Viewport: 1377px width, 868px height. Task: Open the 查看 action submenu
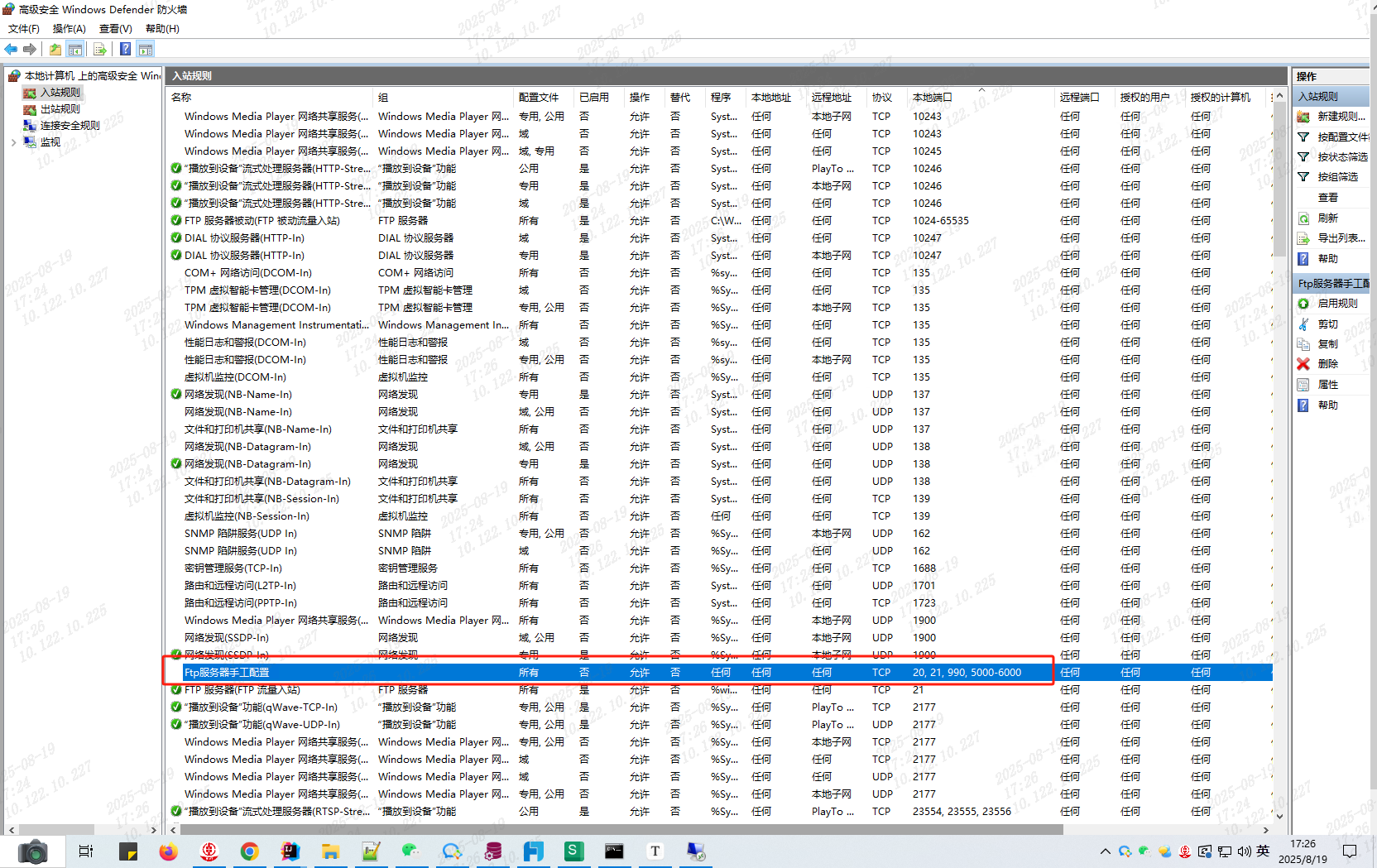[1328, 198]
